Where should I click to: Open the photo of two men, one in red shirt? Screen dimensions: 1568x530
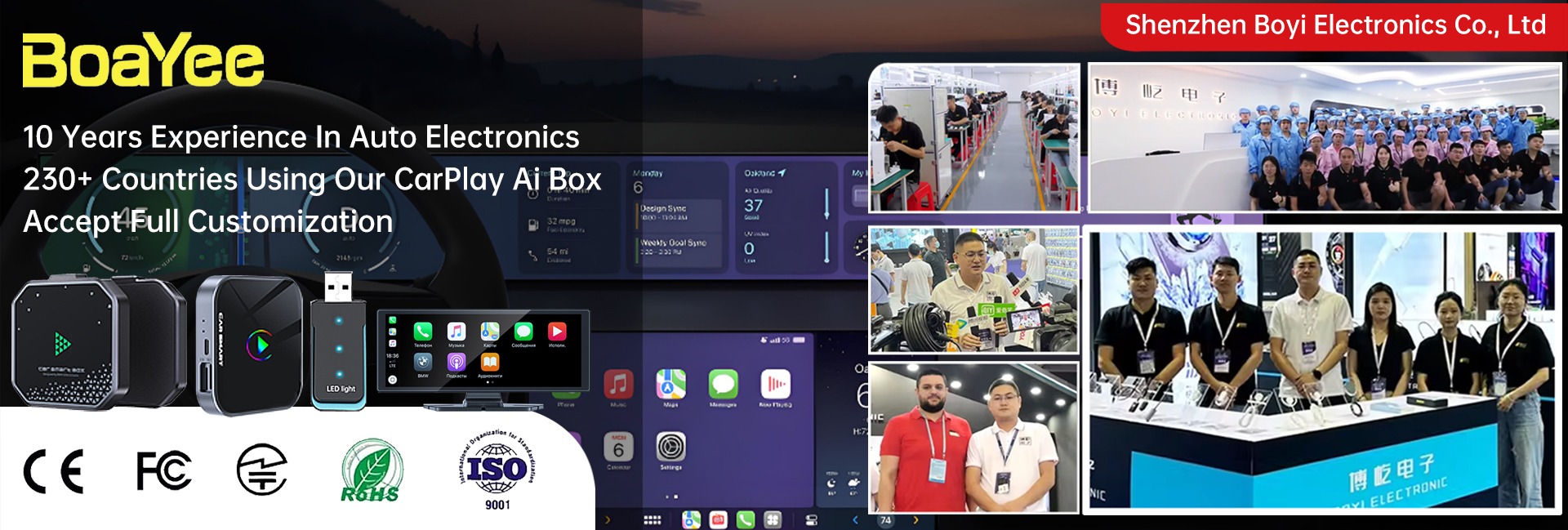click(x=974, y=438)
